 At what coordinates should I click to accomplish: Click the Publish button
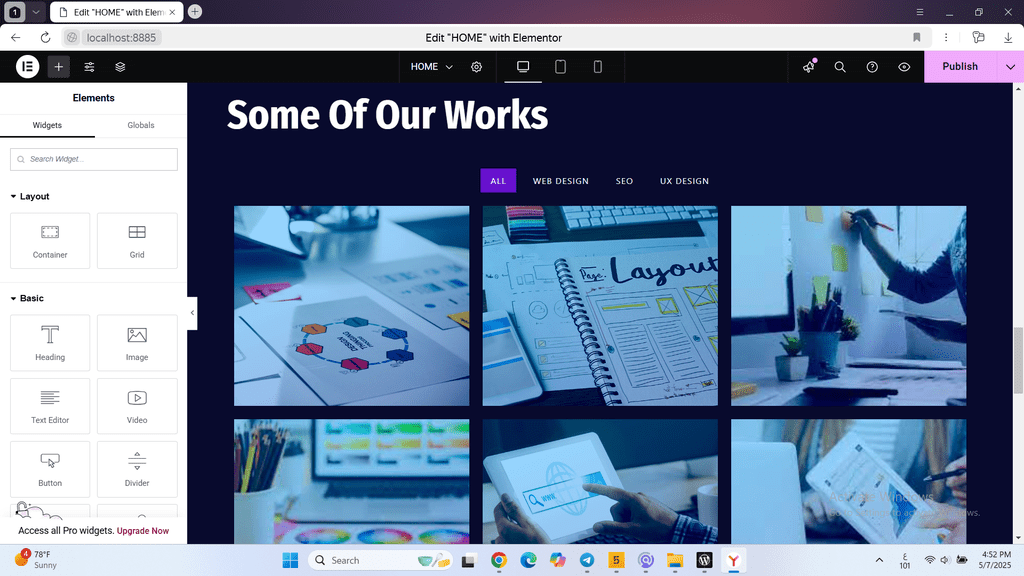pos(960,67)
